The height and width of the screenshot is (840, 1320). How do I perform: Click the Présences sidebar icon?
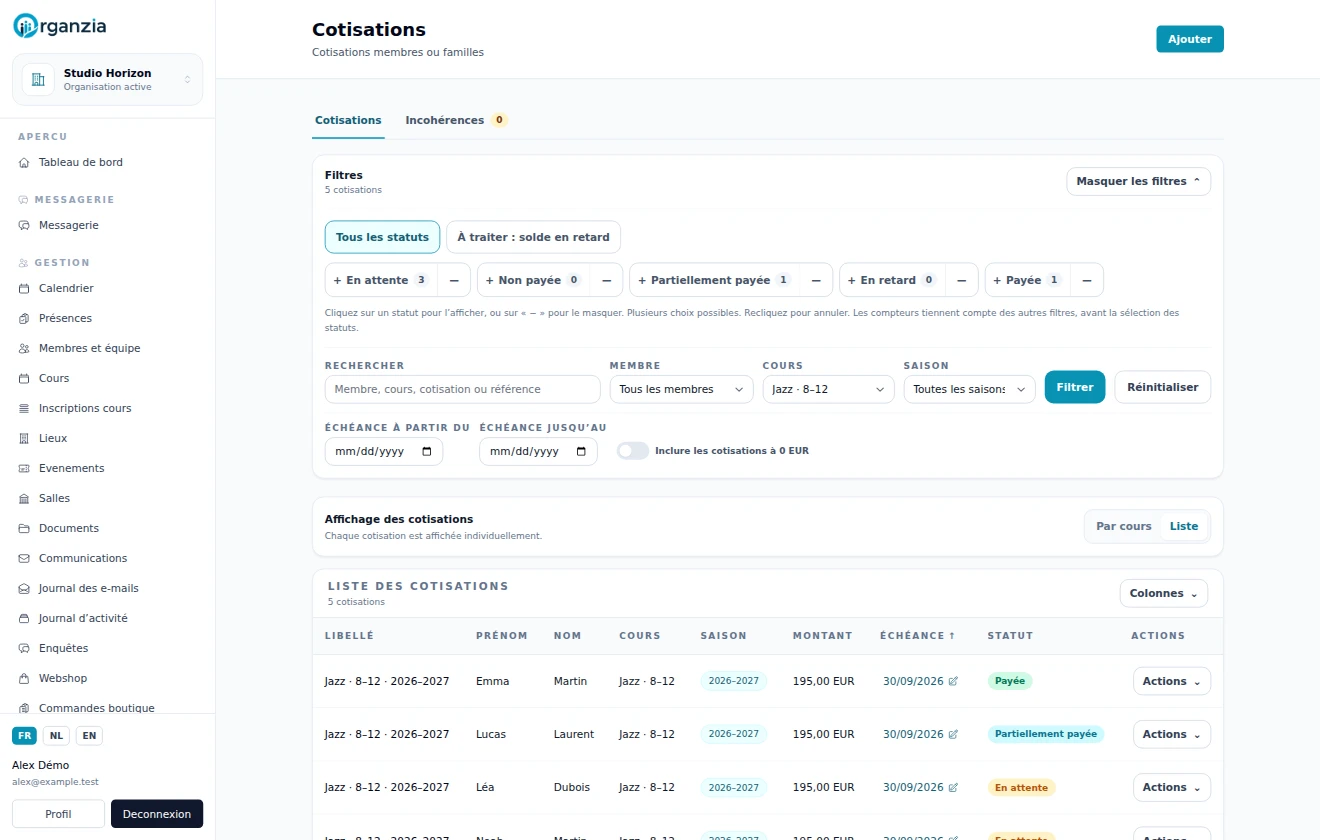[x=24, y=318]
